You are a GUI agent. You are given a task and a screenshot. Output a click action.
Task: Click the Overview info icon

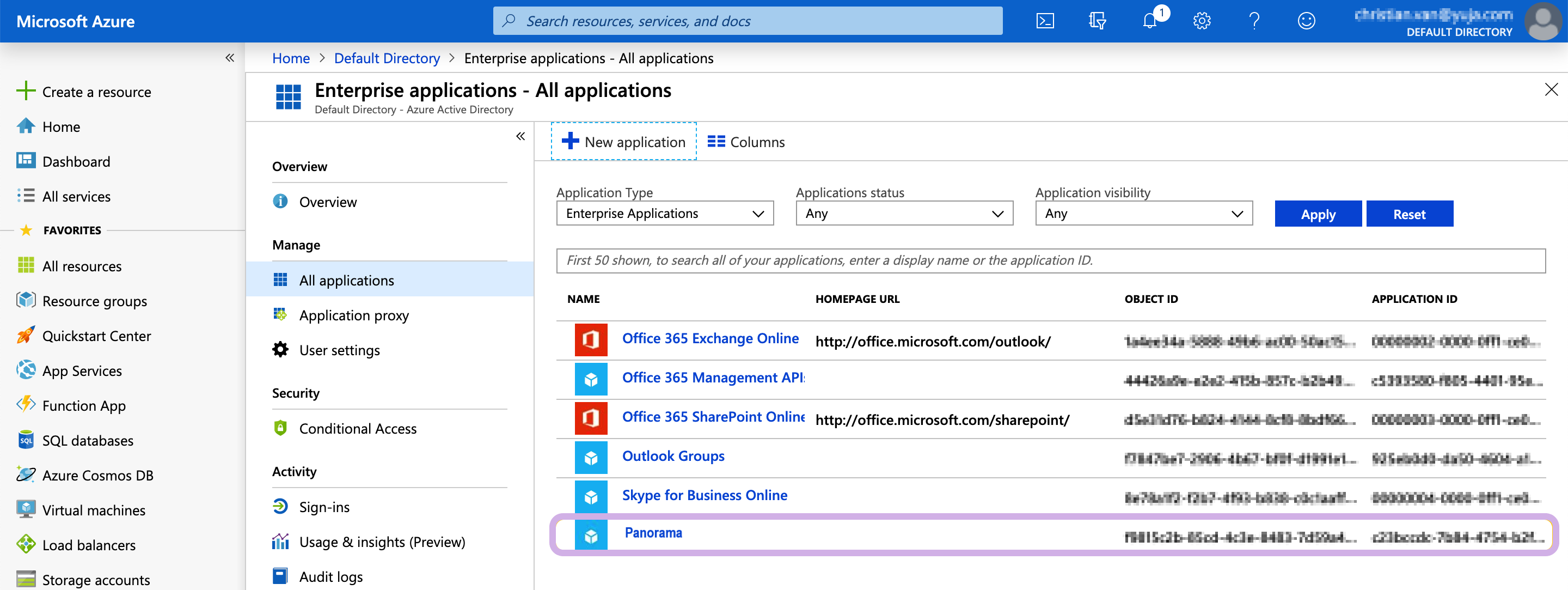tap(280, 201)
